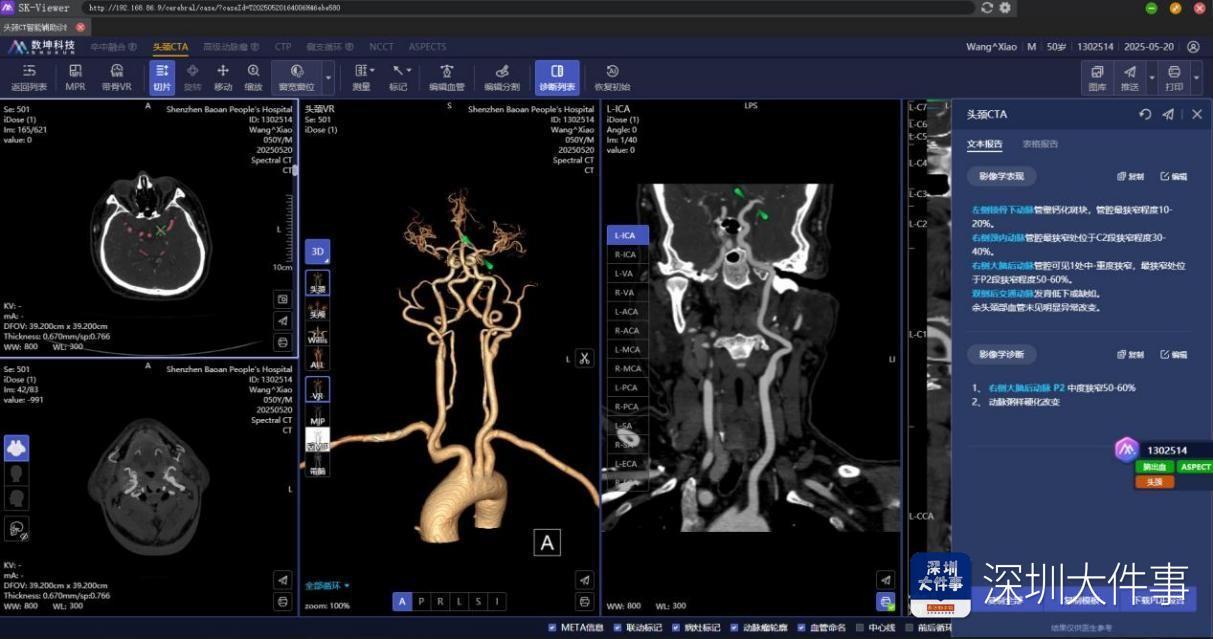Image resolution: width=1213 pixels, height=639 pixels.
Task: Click the MPR toolbar icon
Action: [x=75, y=77]
